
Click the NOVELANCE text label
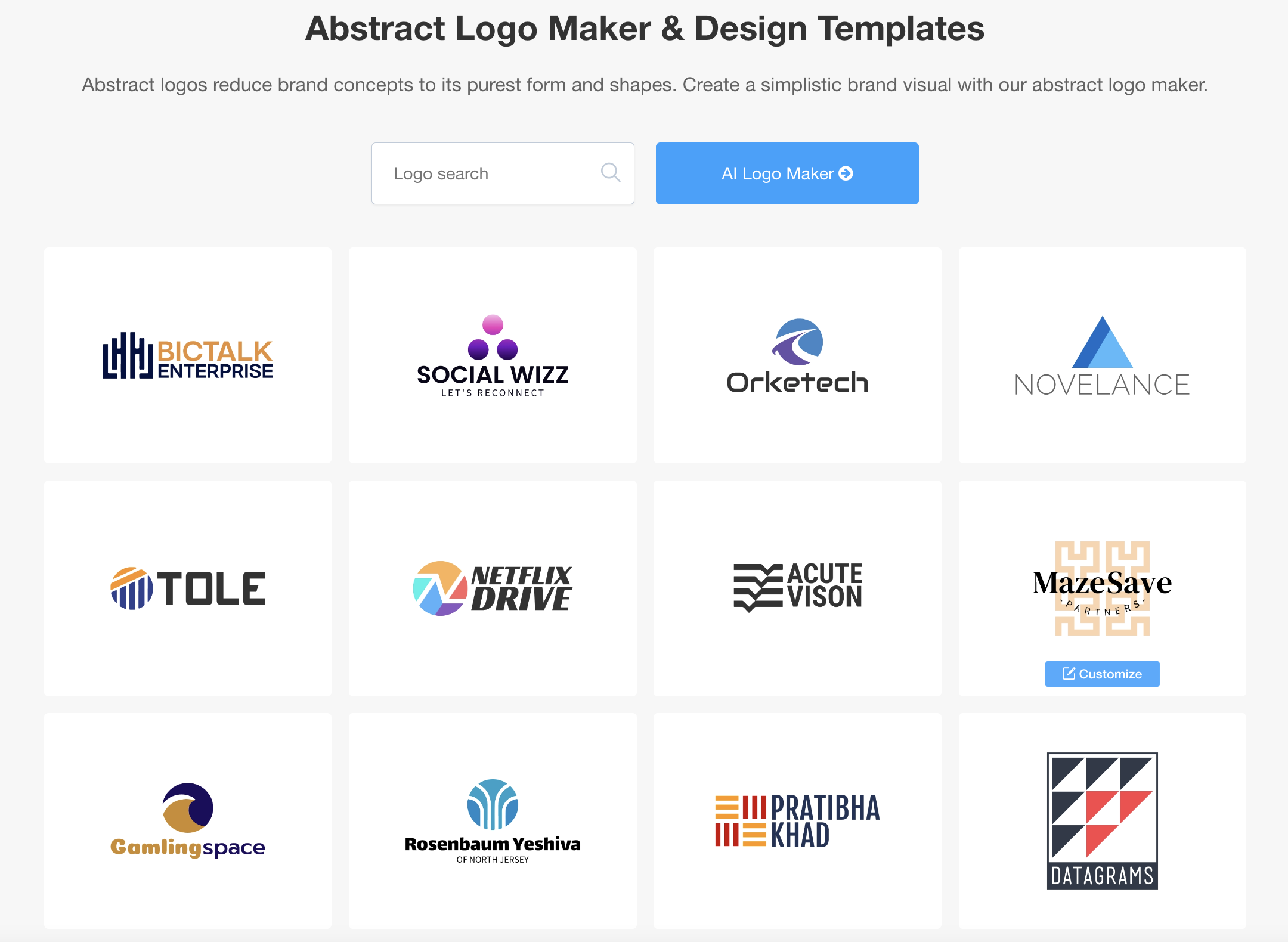[1101, 385]
